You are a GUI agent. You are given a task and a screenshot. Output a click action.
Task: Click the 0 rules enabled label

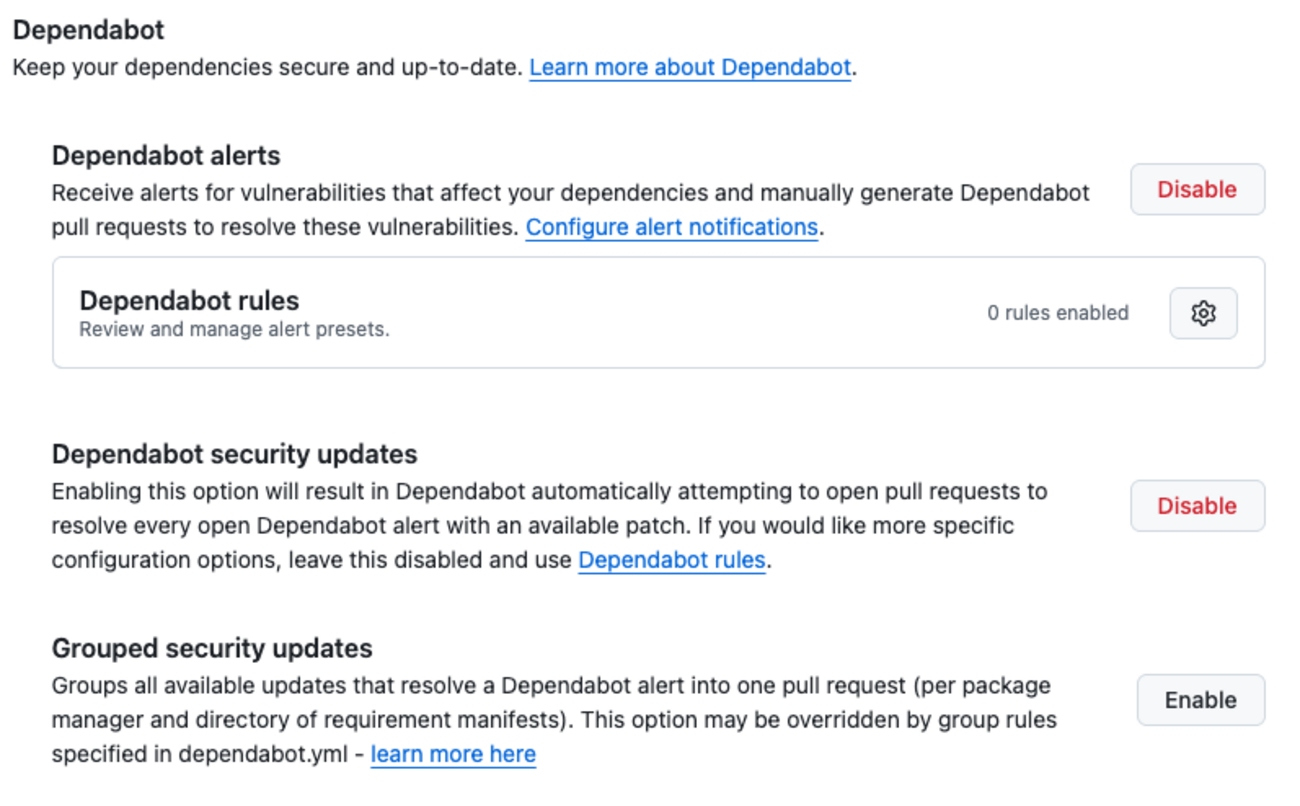(1058, 313)
